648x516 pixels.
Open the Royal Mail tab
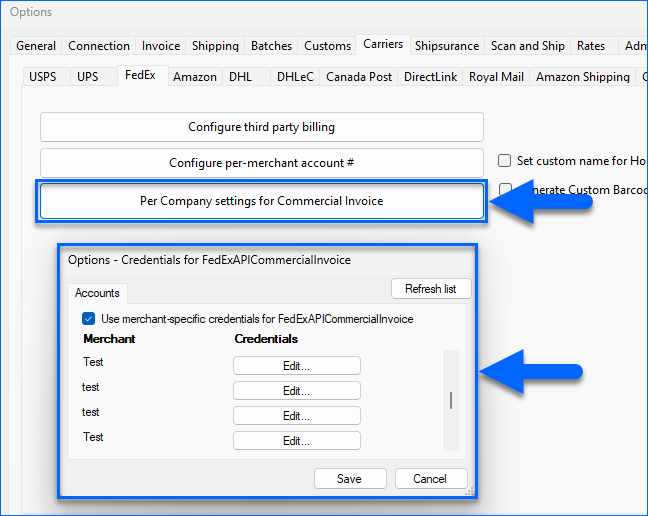coord(496,76)
